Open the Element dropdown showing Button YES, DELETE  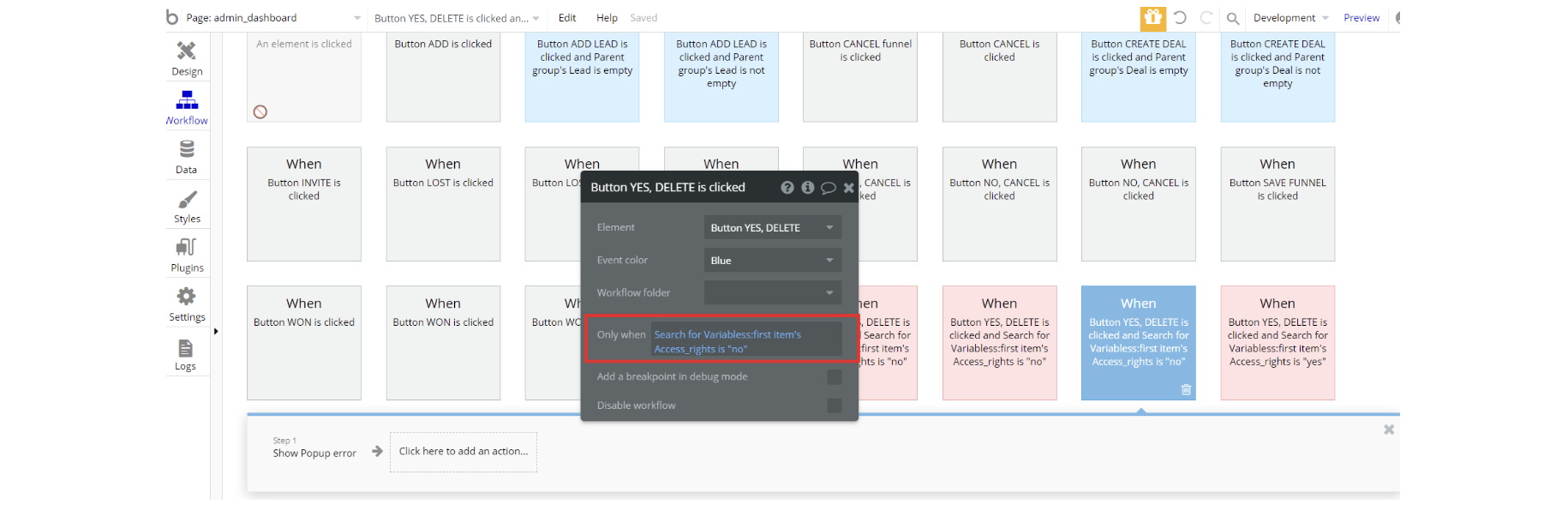point(772,228)
